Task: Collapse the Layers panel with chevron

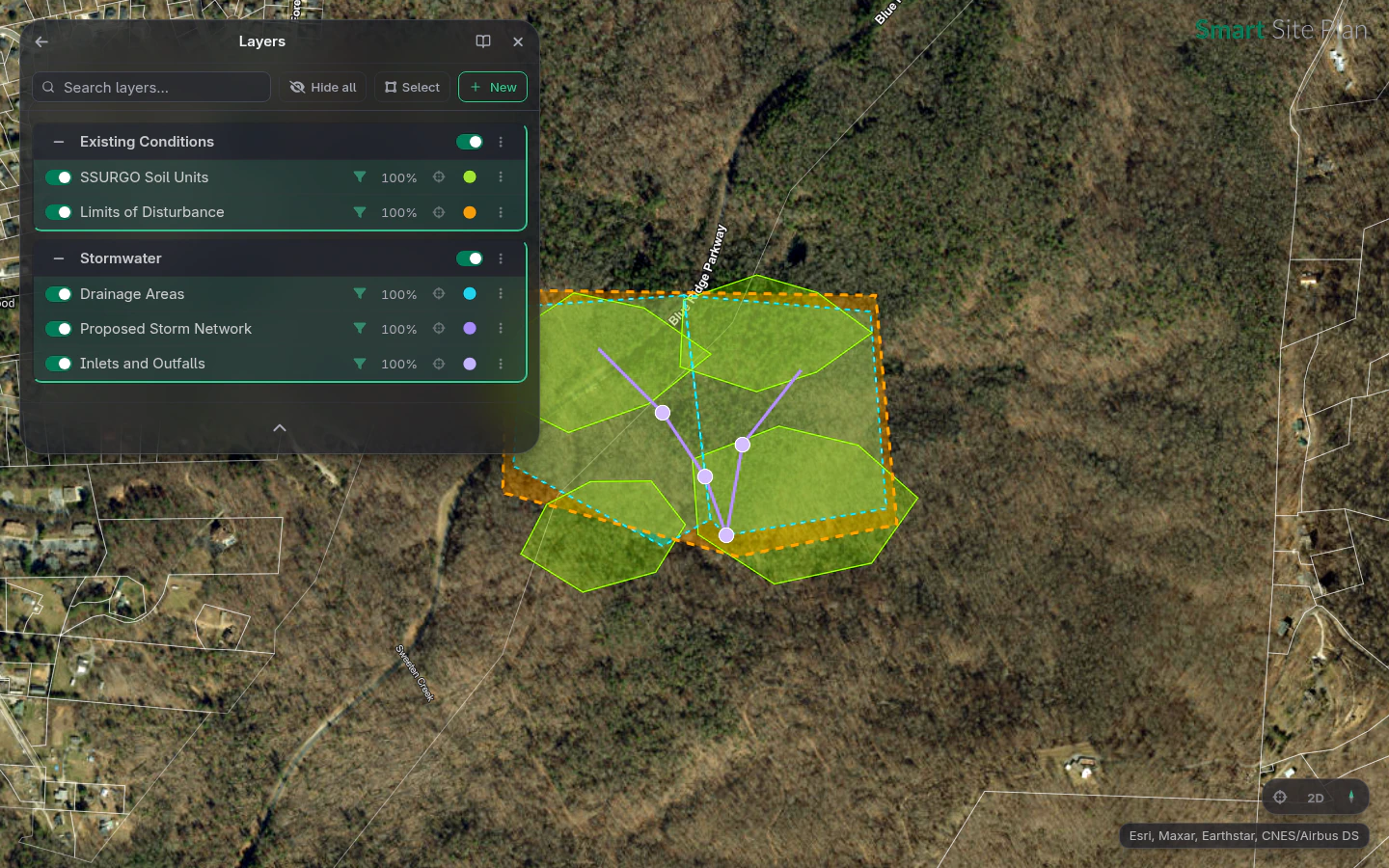Action: pos(280,428)
